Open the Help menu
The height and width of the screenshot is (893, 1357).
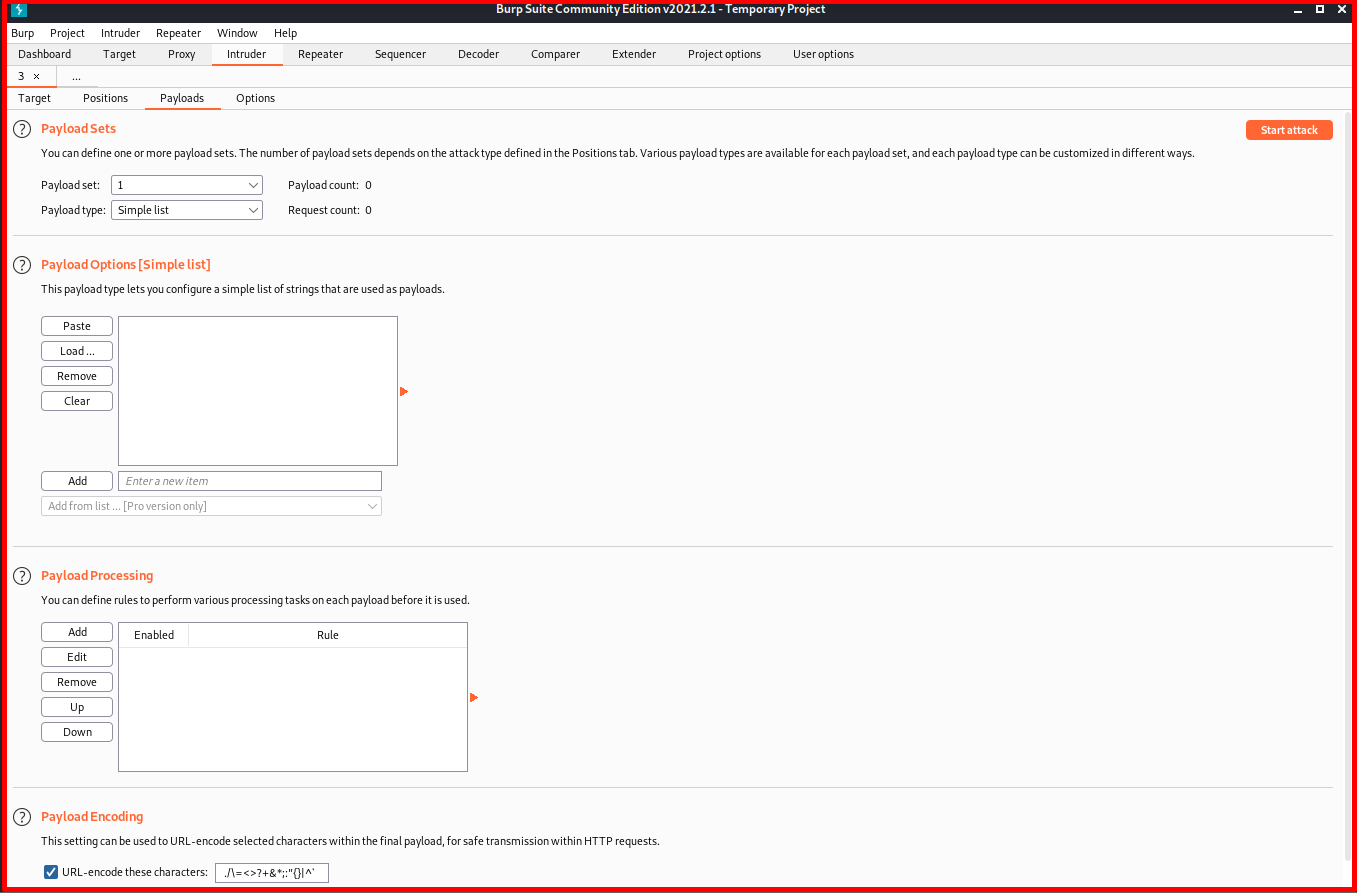(x=285, y=33)
